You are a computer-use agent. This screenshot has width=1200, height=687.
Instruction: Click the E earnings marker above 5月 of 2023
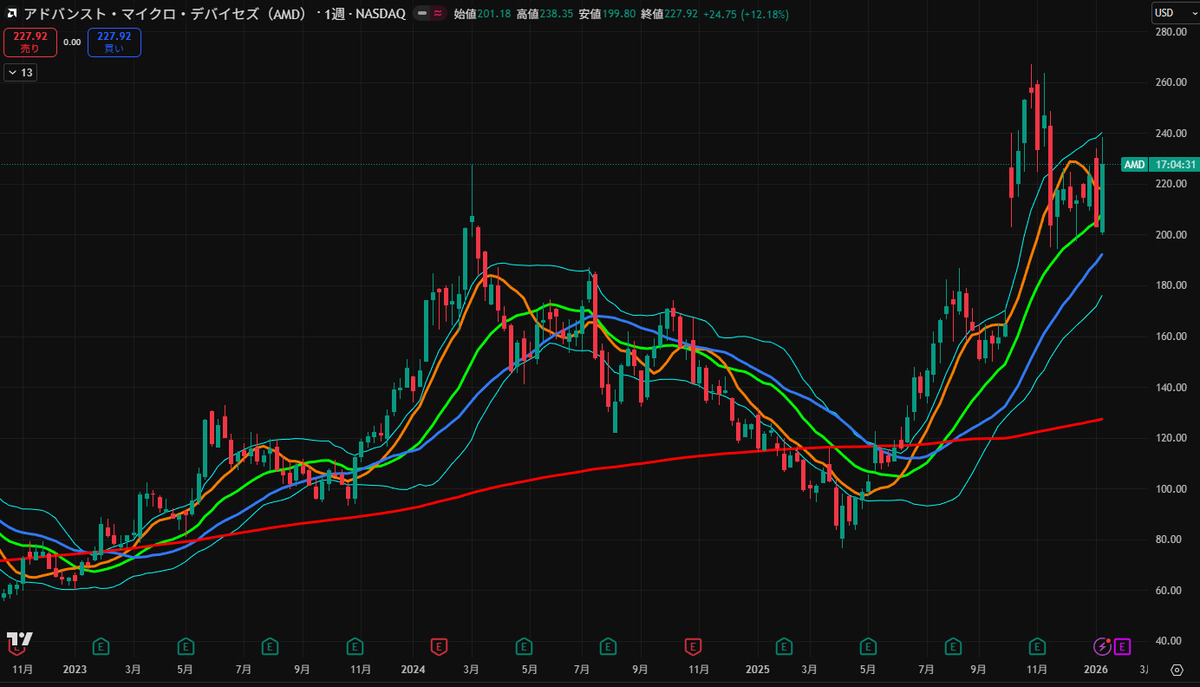click(x=185, y=646)
